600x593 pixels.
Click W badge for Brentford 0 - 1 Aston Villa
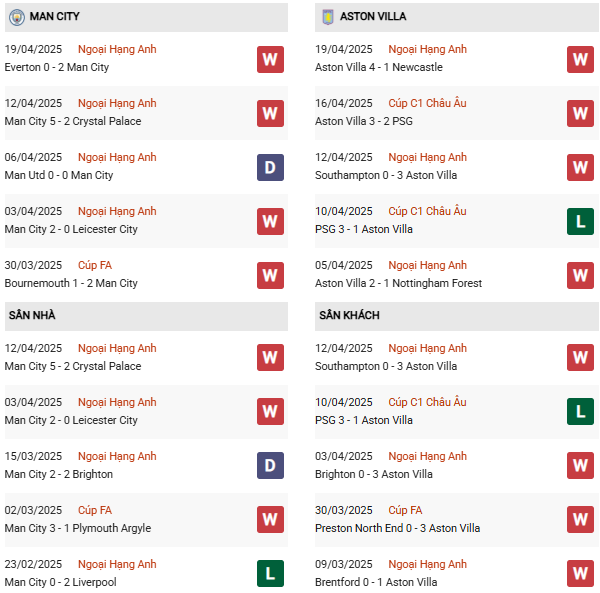(x=580, y=573)
